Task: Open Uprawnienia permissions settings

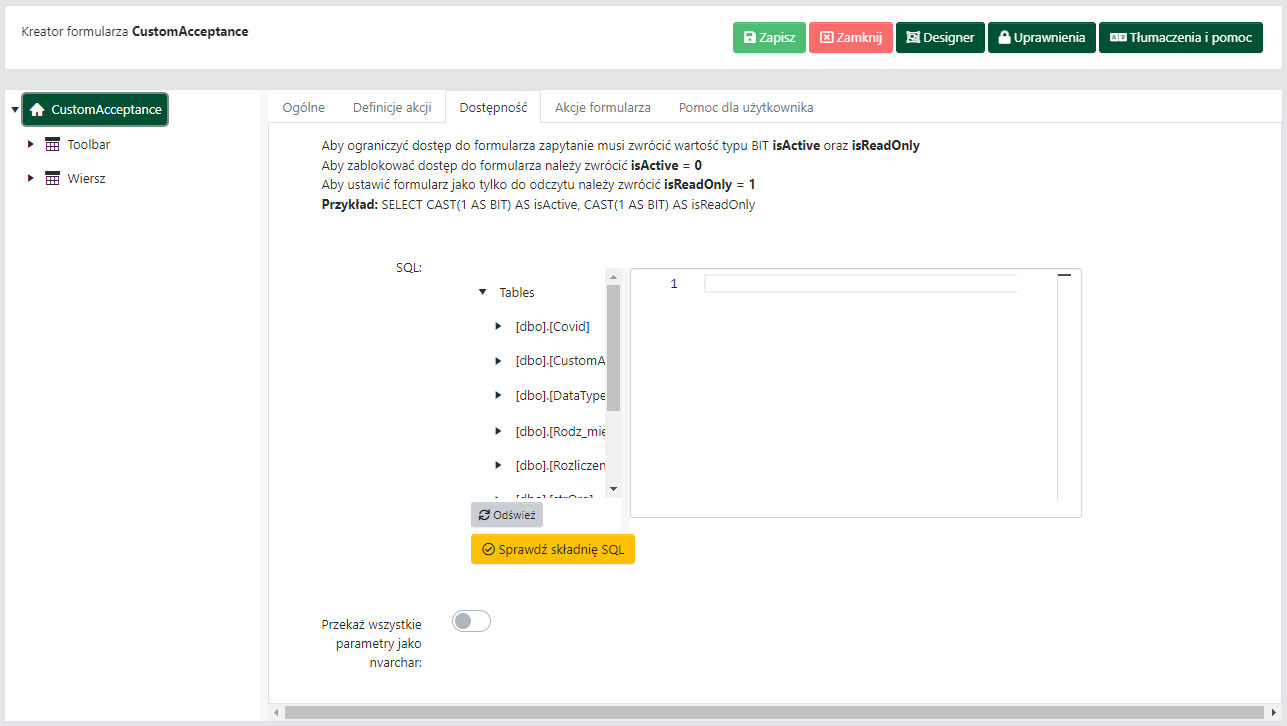Action: point(1041,38)
